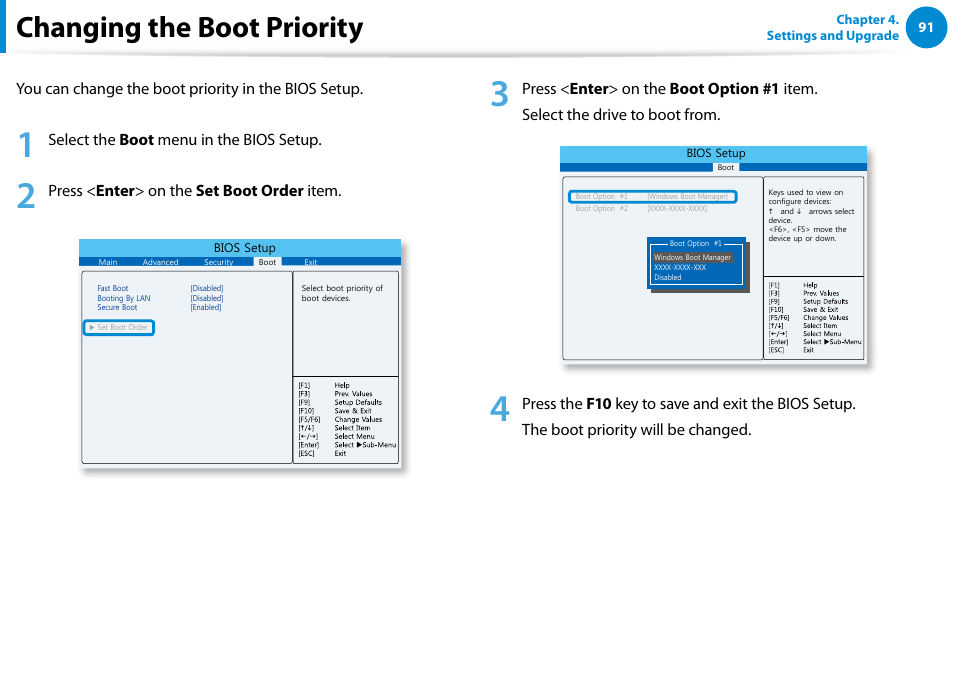Change the Secure Boot [Enabled] value

(206, 307)
